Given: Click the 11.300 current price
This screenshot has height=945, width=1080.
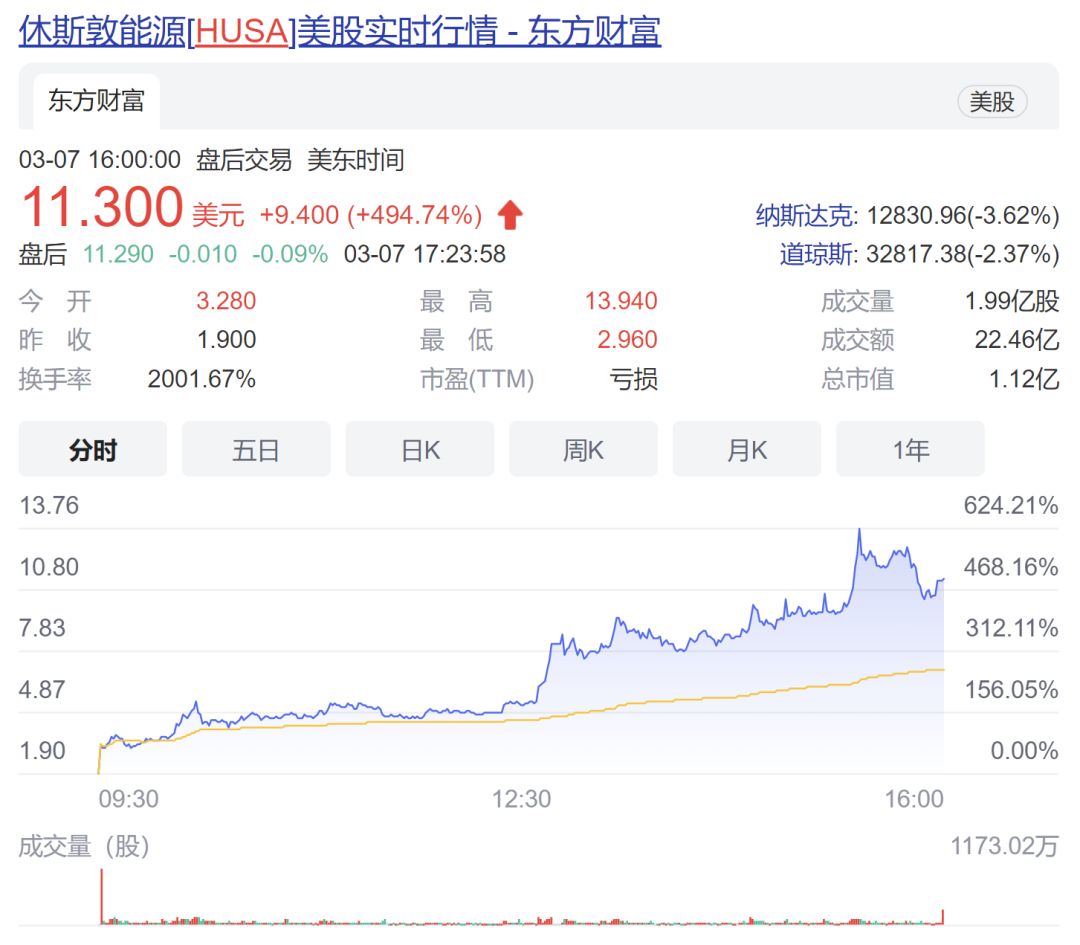Looking at the screenshot, I should (102, 208).
